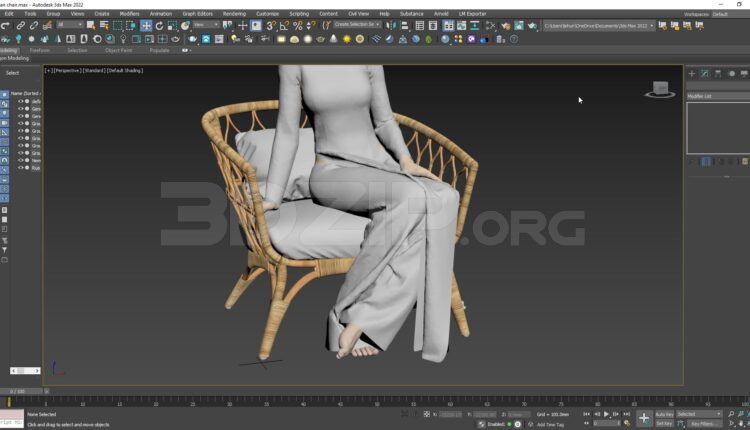Toggle visibility eye of last scene object
750x430 pixels.
click(21, 168)
